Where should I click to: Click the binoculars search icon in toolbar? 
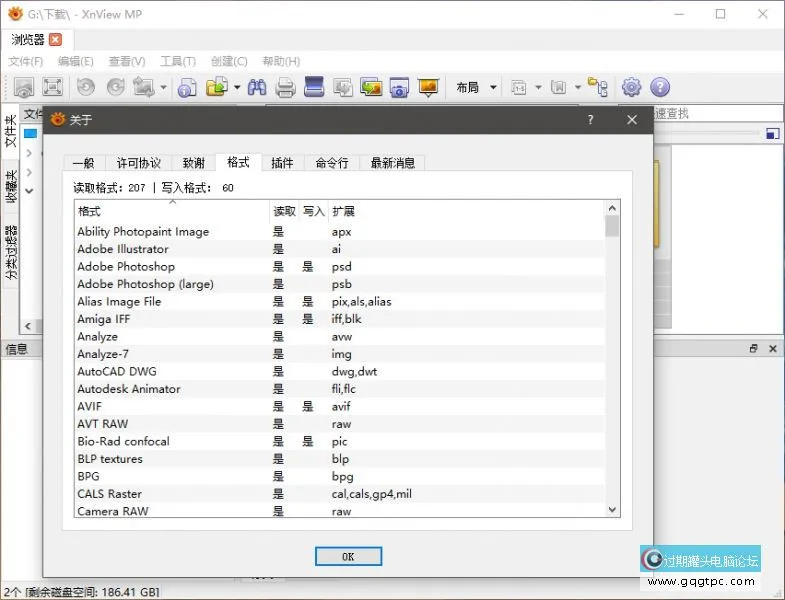coord(257,87)
